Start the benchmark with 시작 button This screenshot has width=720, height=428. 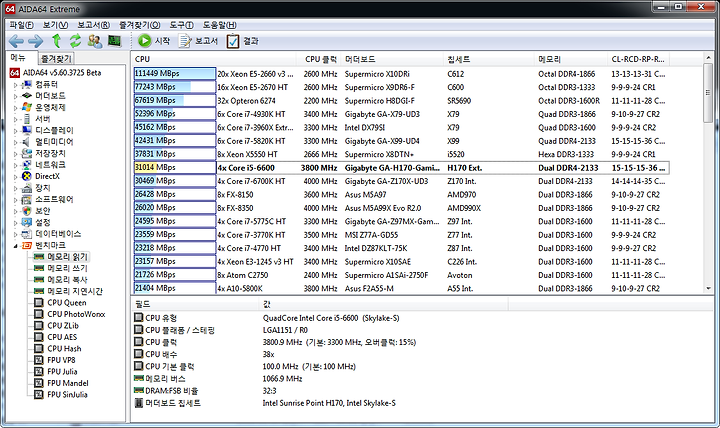[x=154, y=41]
